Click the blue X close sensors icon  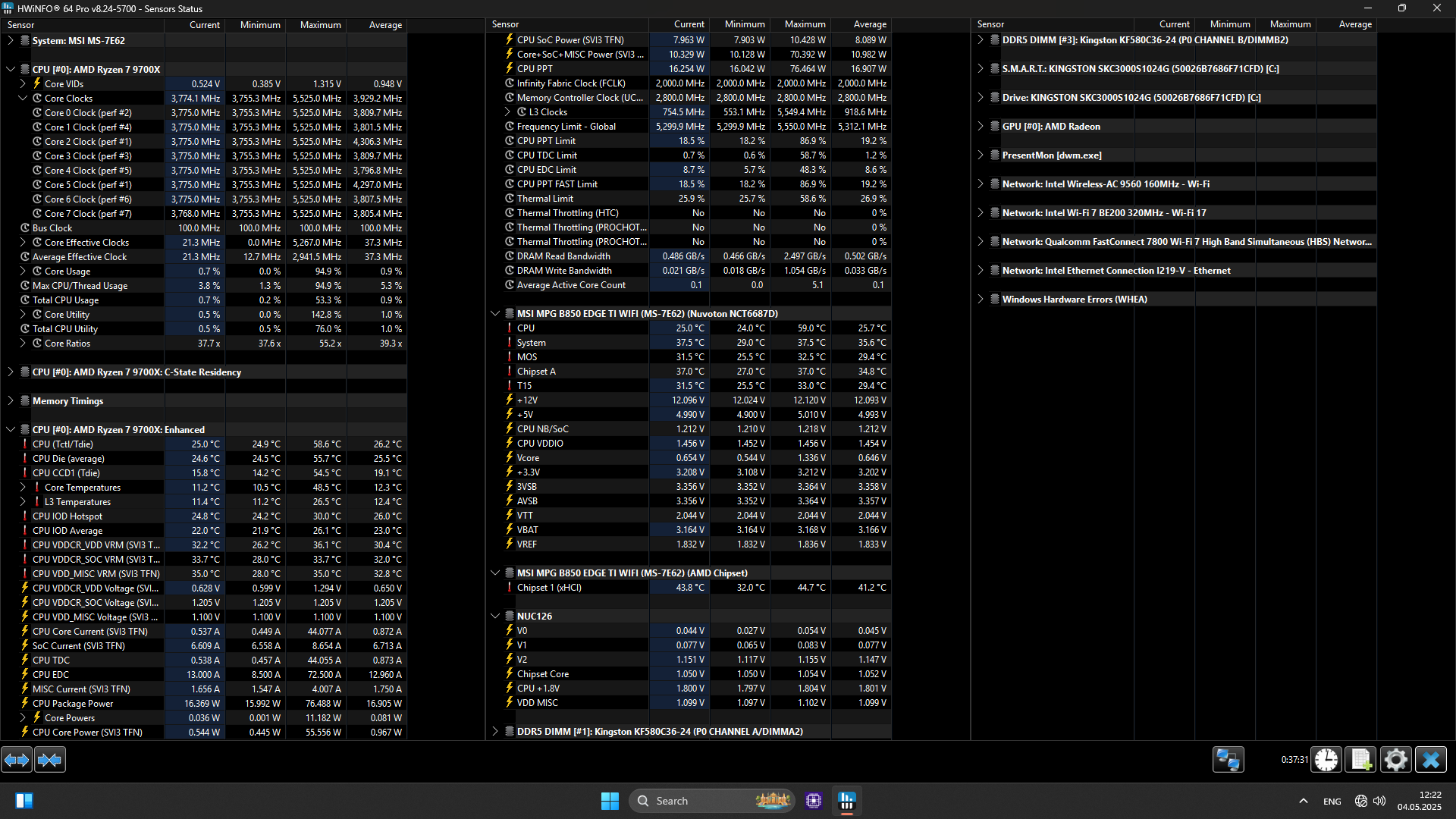click(1430, 759)
